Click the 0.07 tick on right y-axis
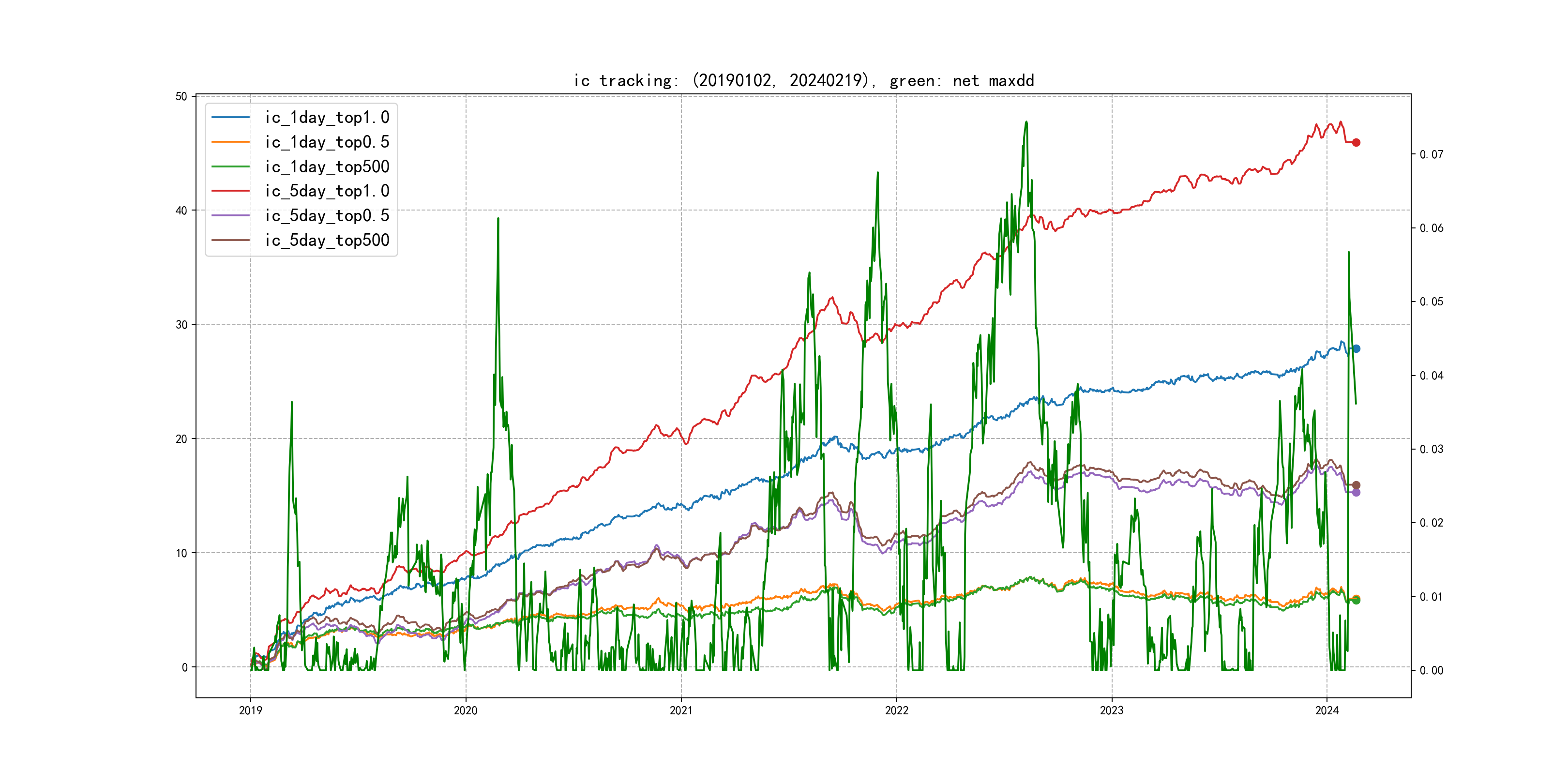The image size is (1568, 784). pyautogui.click(x=1431, y=154)
